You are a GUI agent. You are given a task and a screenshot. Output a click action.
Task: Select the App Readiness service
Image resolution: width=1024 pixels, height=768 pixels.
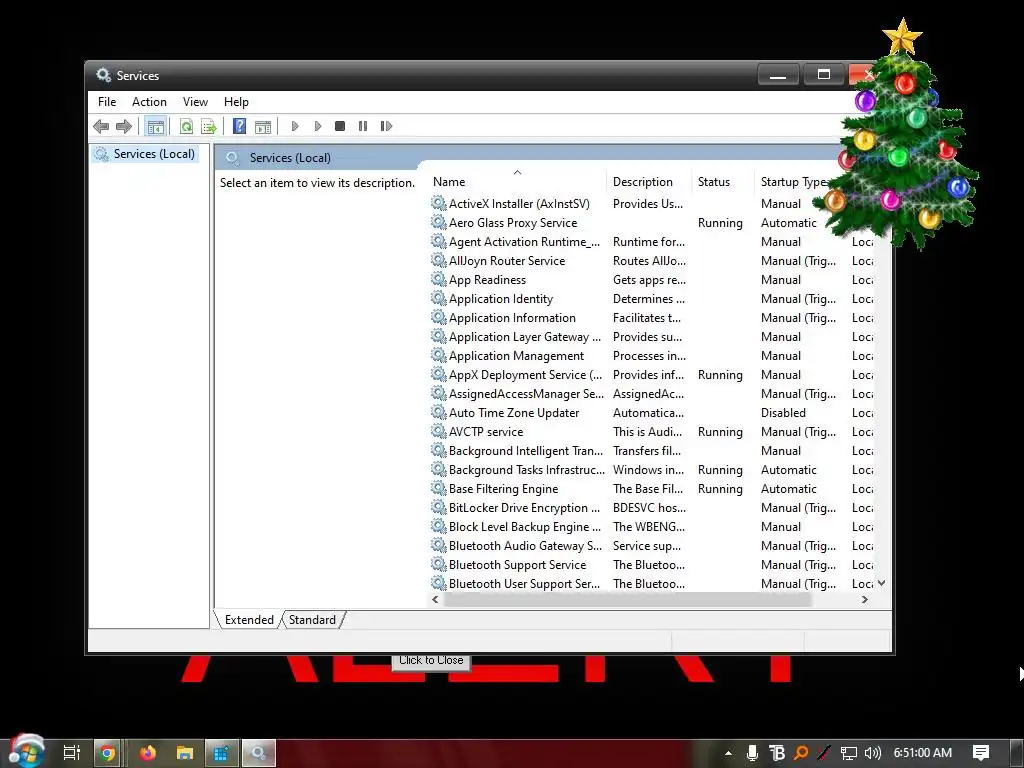[x=652, y=280]
